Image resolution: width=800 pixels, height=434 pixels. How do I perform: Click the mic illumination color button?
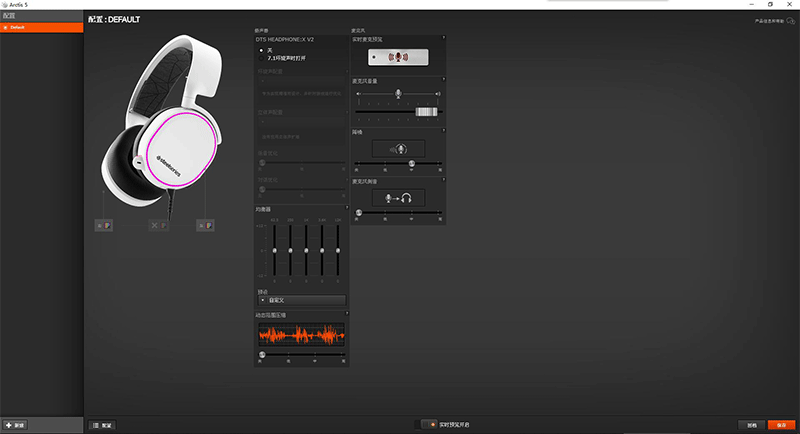(x=159, y=225)
